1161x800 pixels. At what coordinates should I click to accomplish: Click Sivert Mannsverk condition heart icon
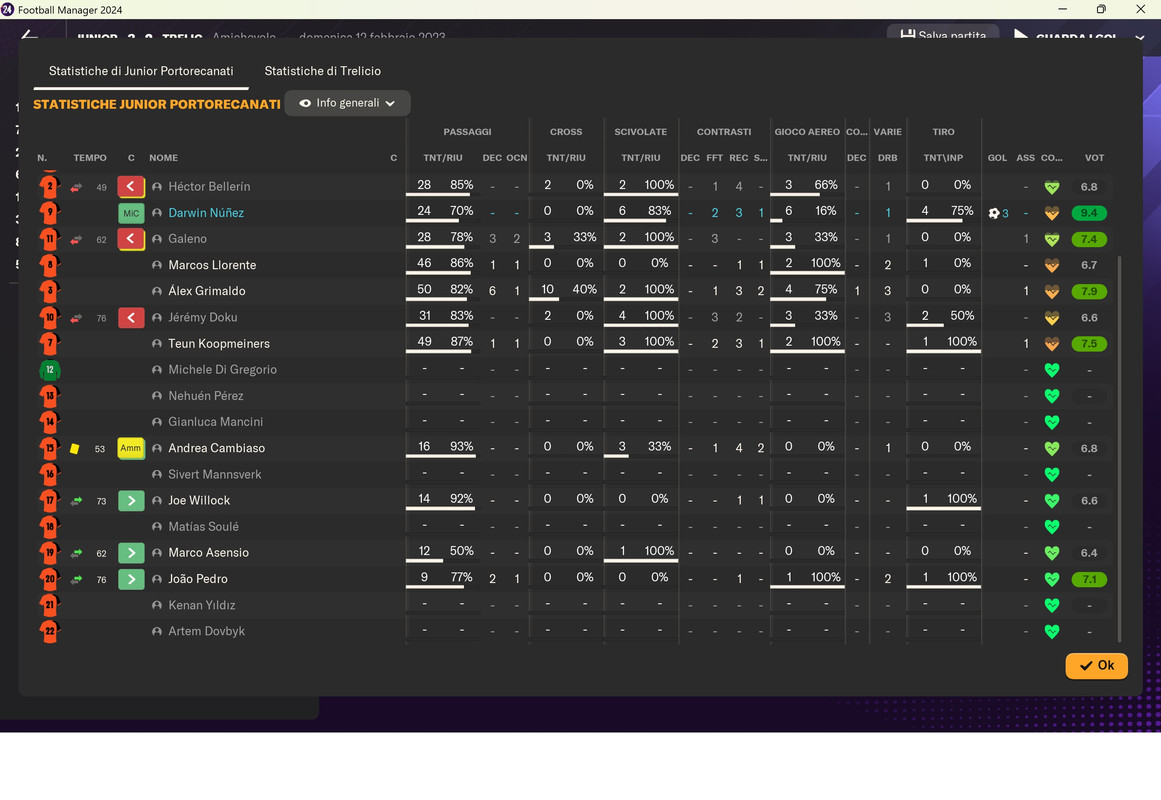pos(1051,474)
